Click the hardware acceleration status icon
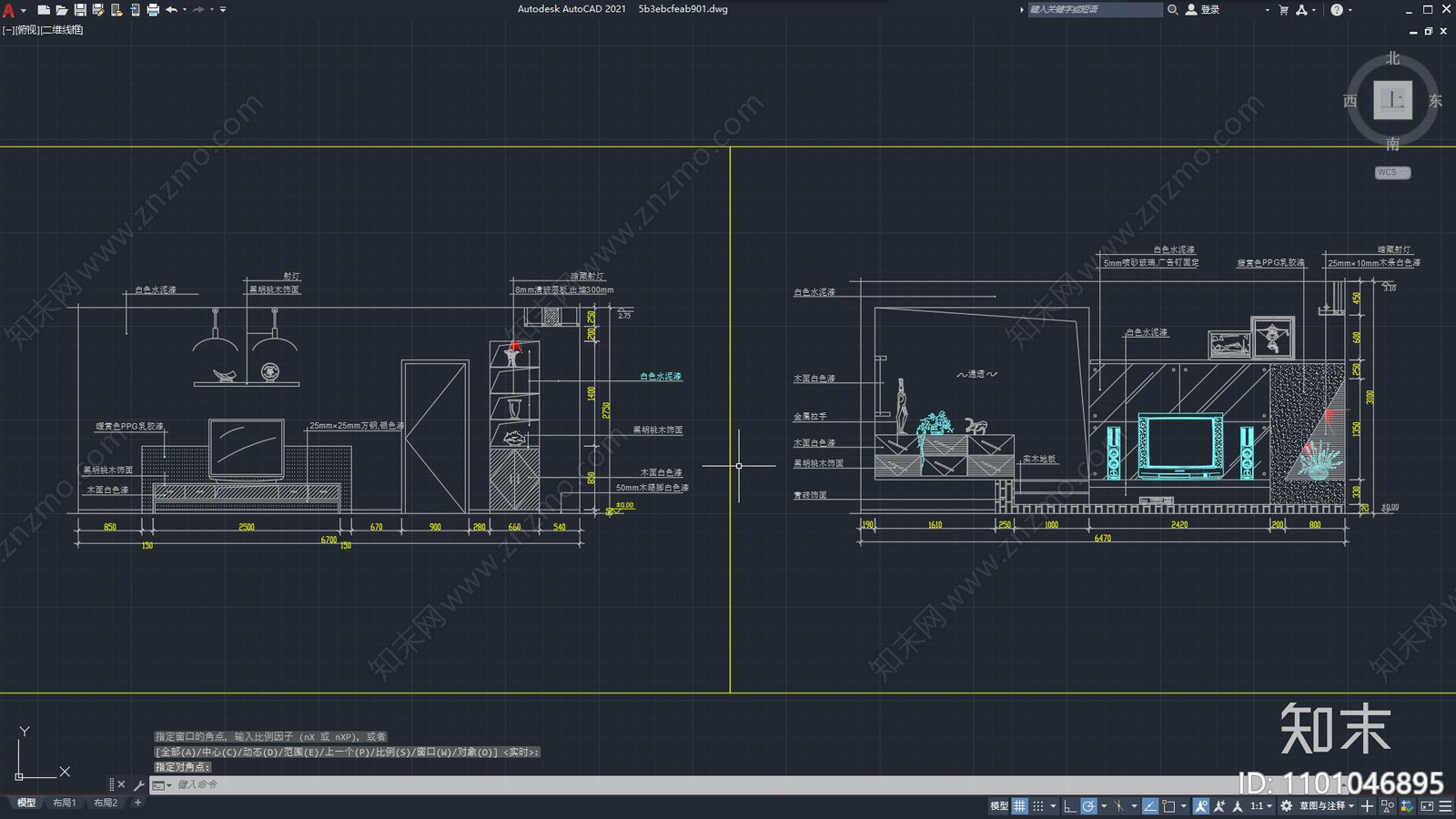The height and width of the screenshot is (819, 1456). 1407,805
